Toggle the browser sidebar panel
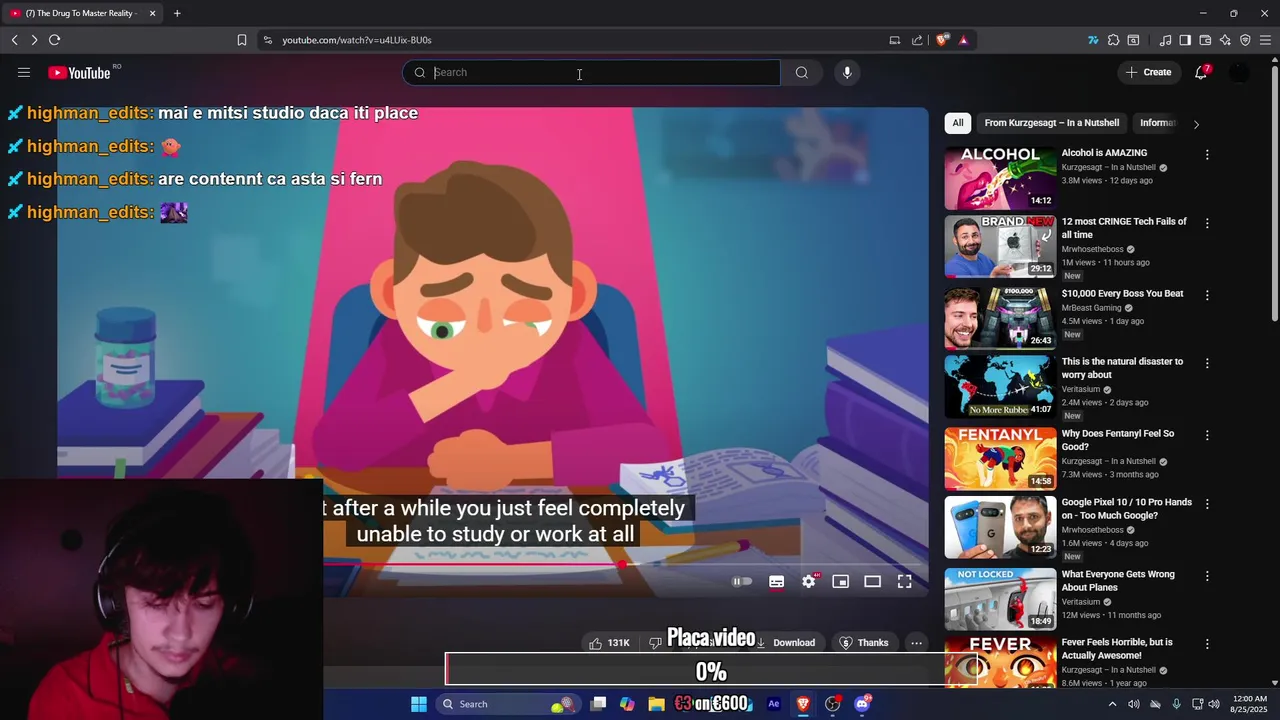The height and width of the screenshot is (720, 1280). tap(1185, 40)
